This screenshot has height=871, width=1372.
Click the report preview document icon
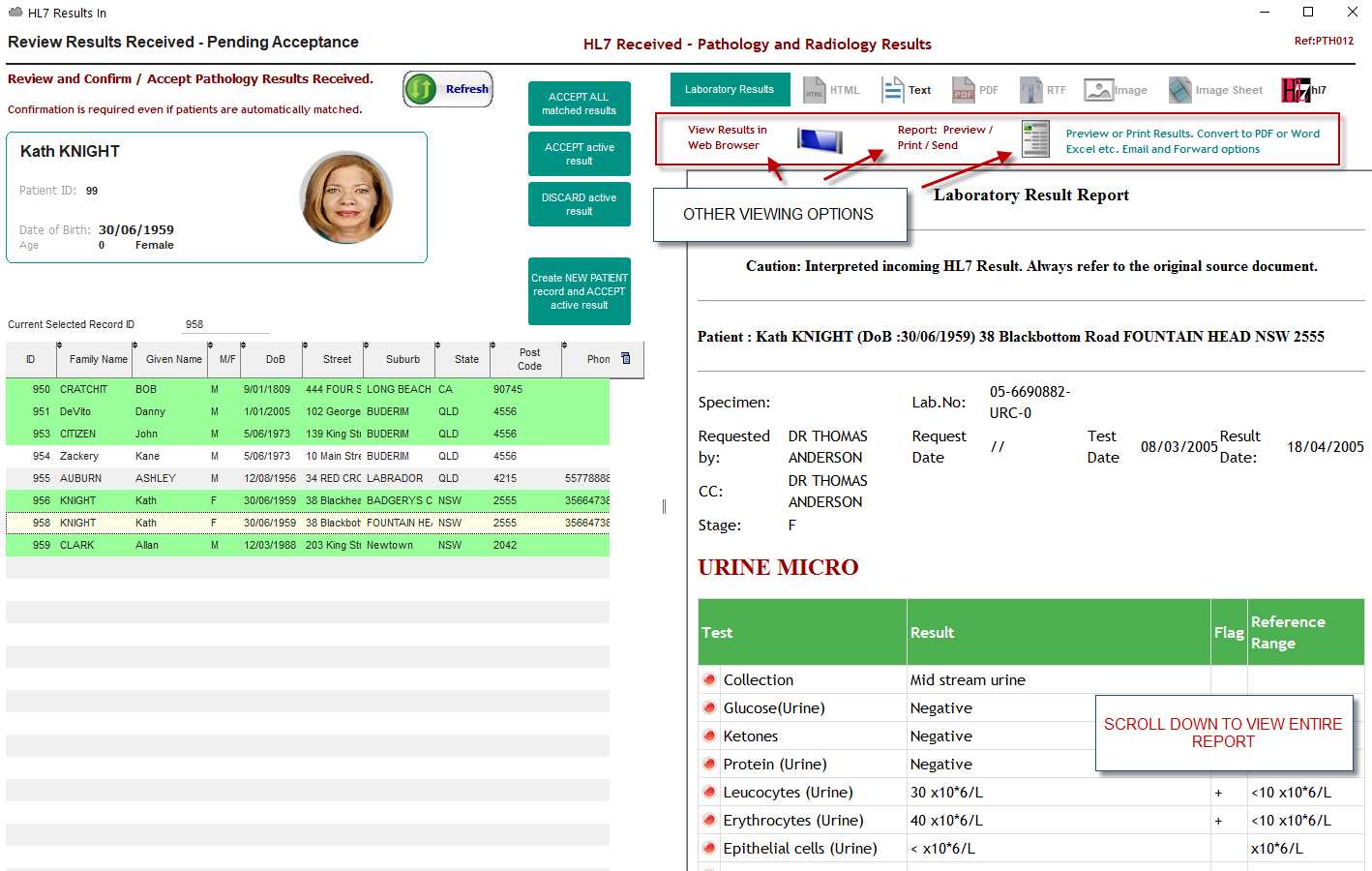[x=1035, y=138]
